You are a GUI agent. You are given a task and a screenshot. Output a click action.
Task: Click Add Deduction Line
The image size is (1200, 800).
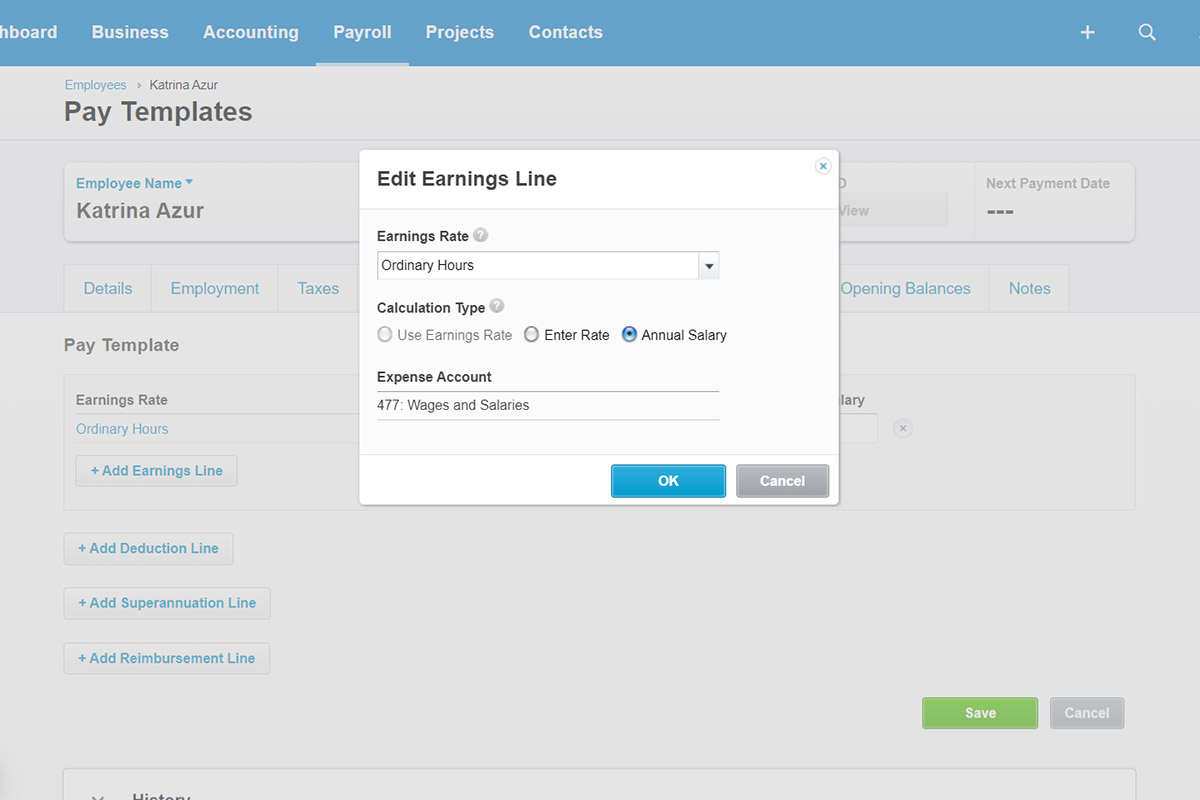click(148, 548)
